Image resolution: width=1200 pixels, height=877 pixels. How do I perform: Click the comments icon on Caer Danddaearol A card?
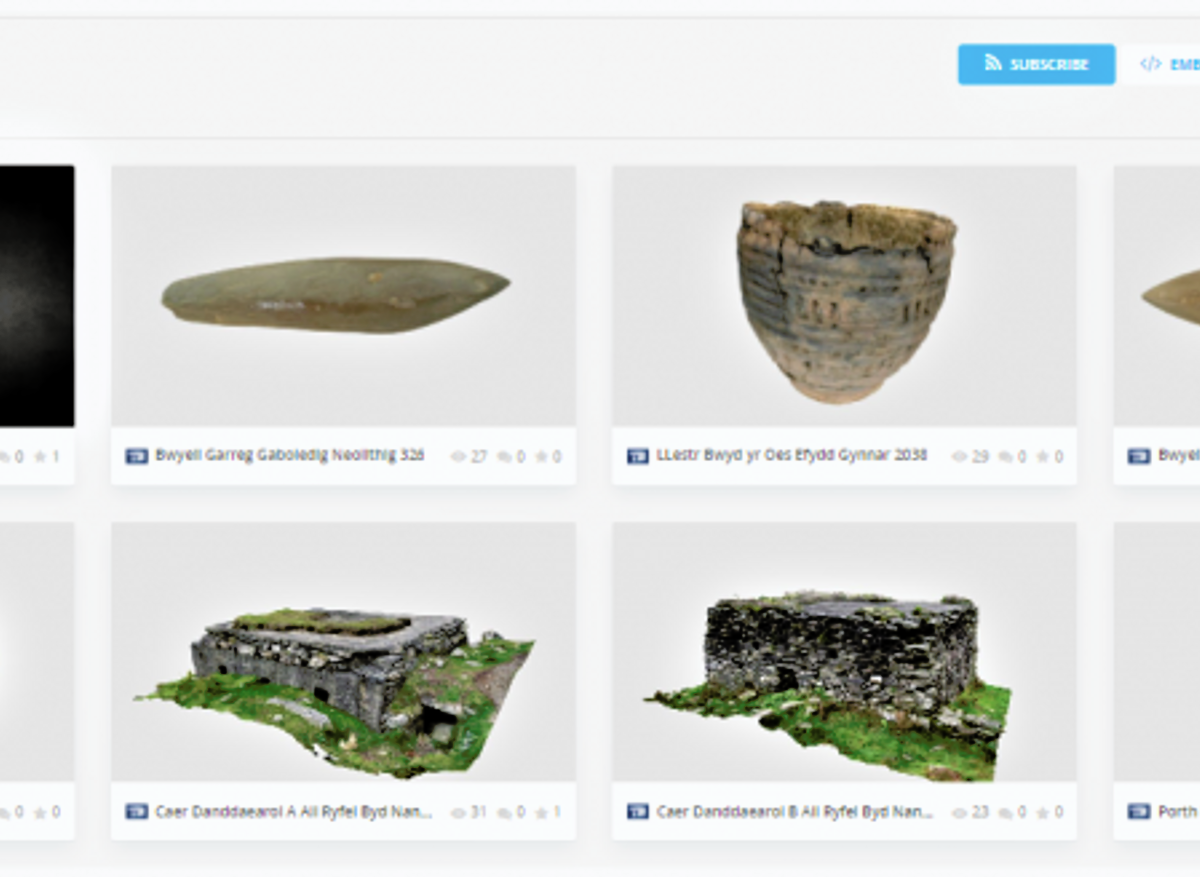505,812
